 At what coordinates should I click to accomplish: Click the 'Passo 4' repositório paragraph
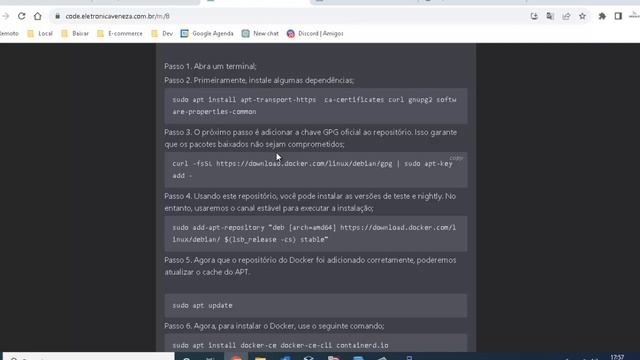[x=310, y=202]
